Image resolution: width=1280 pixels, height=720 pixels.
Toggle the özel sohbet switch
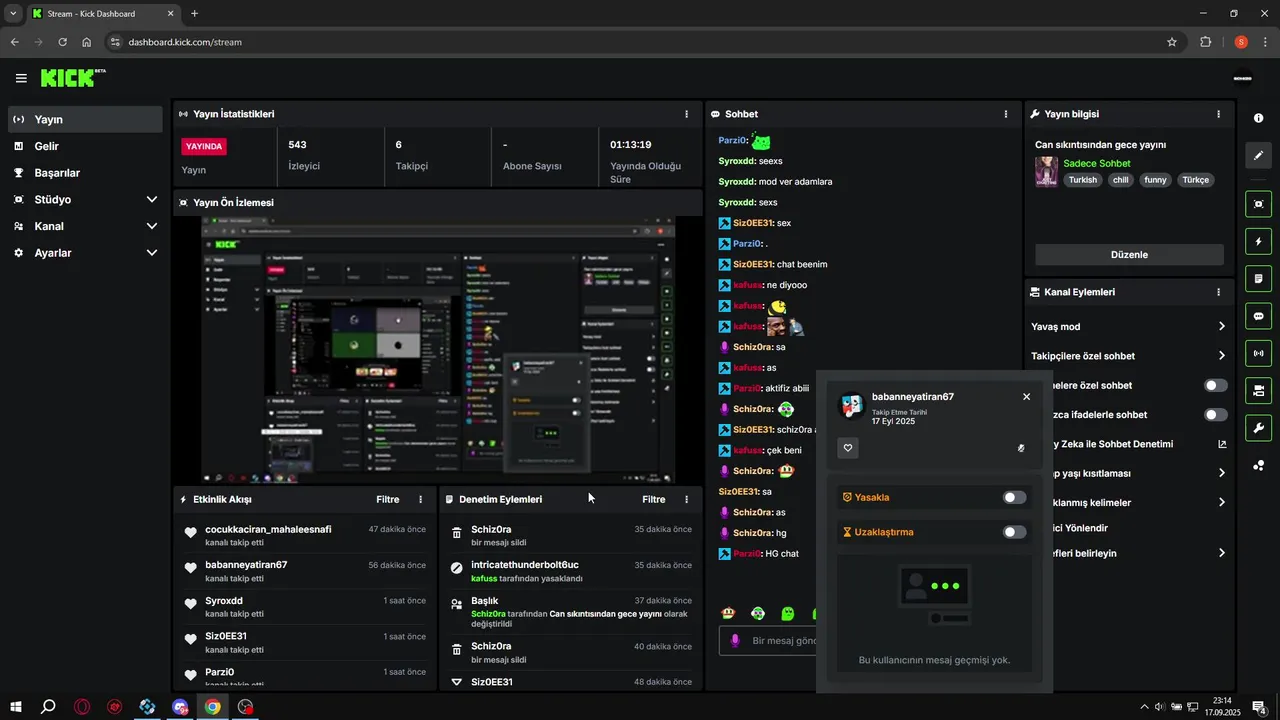click(x=1216, y=385)
